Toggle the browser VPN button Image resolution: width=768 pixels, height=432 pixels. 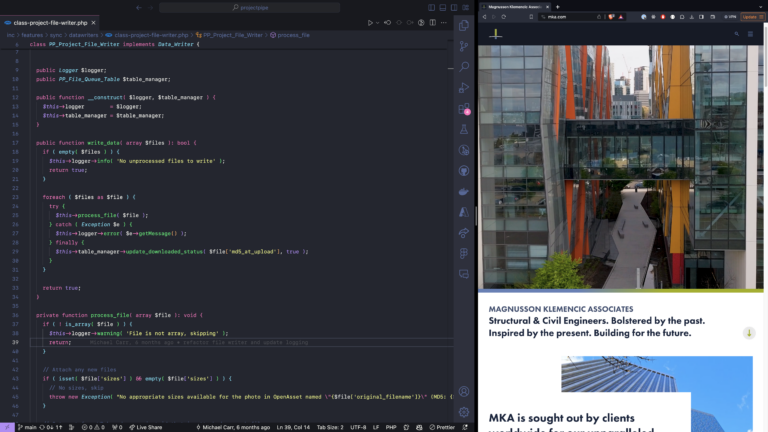(x=730, y=17)
